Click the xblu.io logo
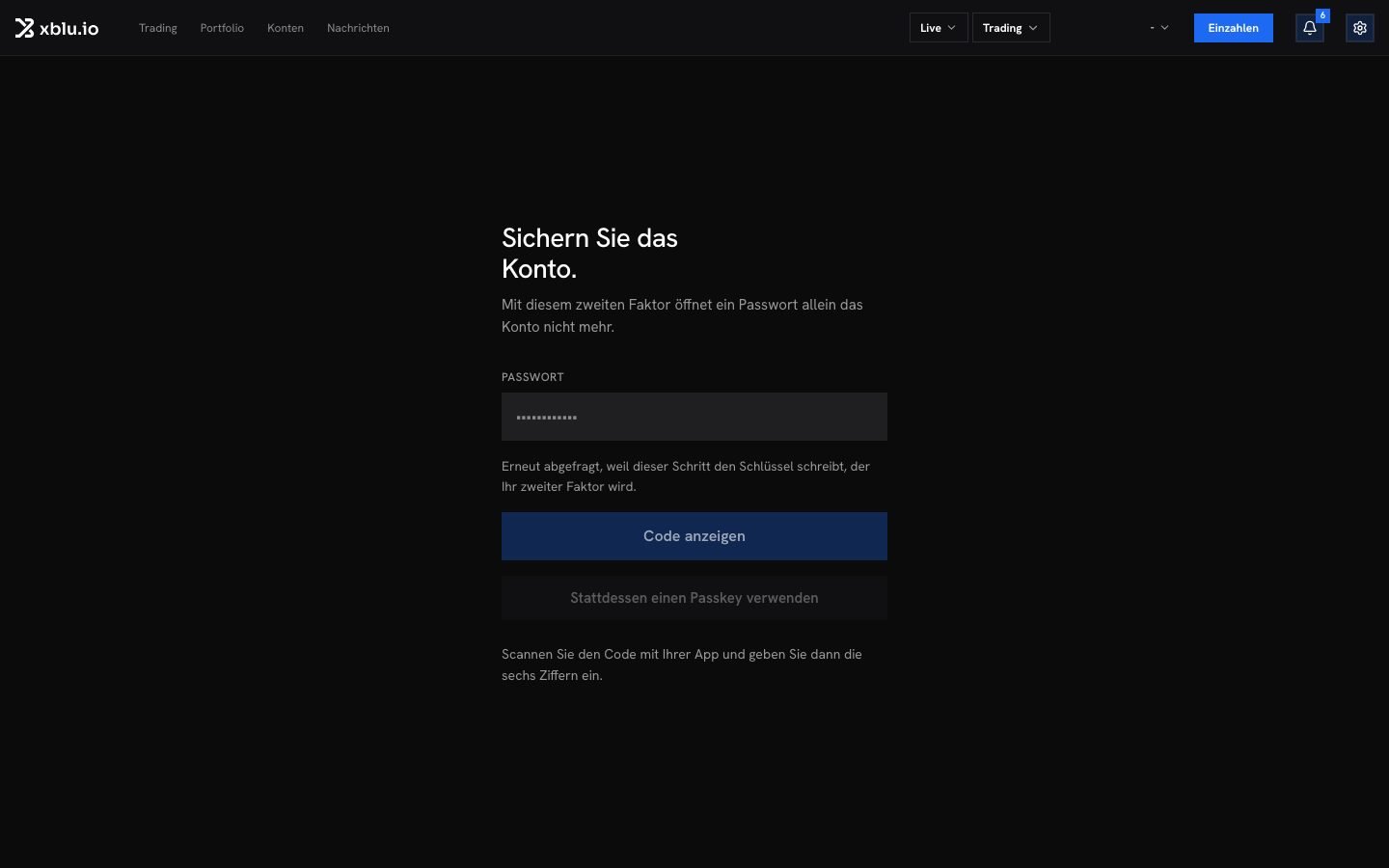 tap(57, 28)
